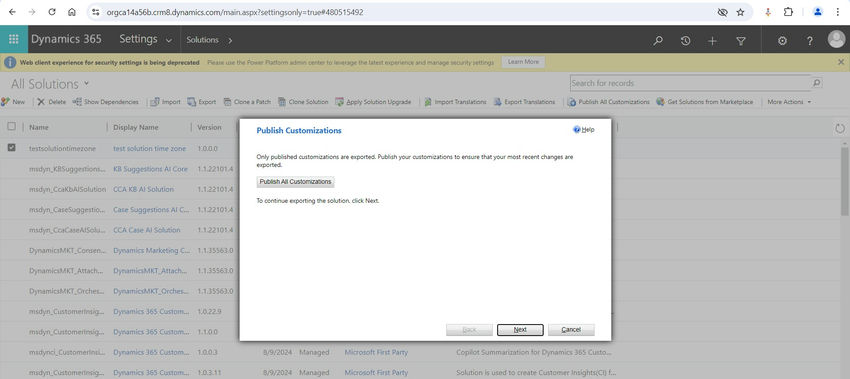
Task: Expand the More Actions dropdown
Action: coord(789,102)
